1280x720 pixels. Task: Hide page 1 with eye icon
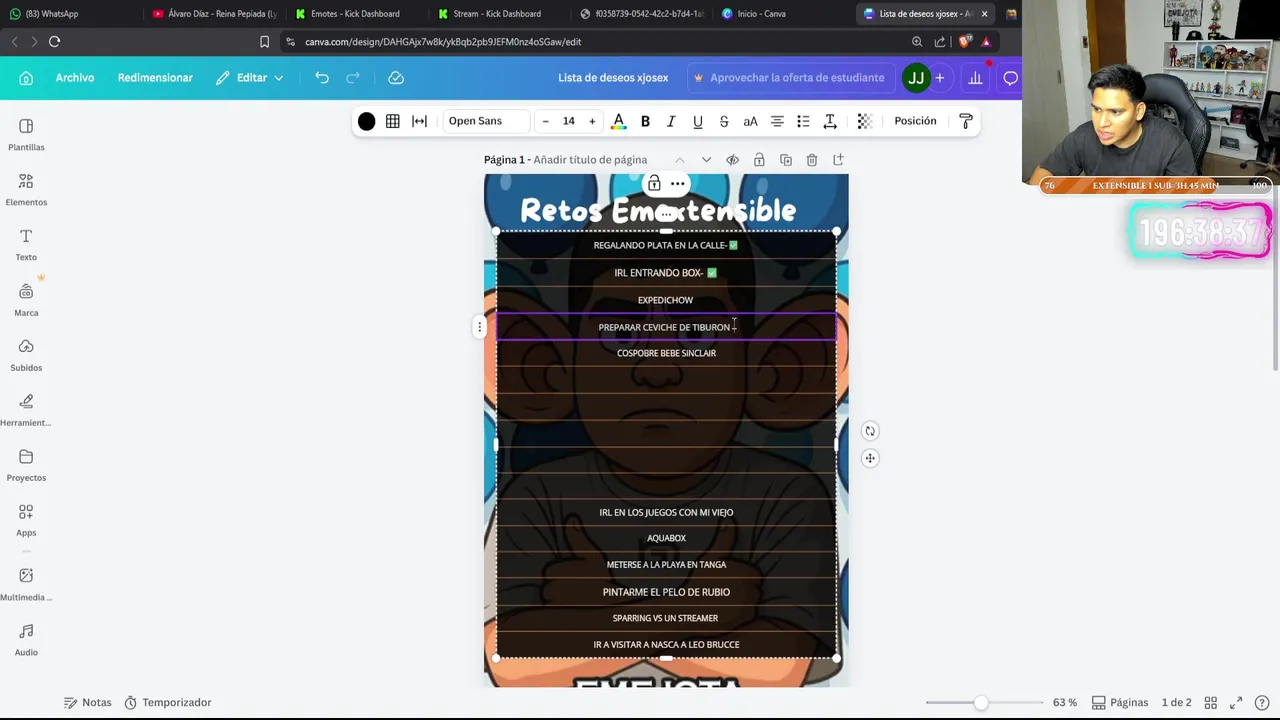pyautogui.click(x=733, y=160)
